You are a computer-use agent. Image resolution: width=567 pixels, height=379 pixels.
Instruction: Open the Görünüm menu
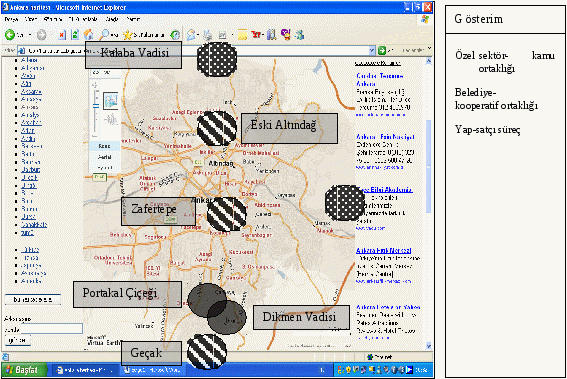(x=52, y=19)
